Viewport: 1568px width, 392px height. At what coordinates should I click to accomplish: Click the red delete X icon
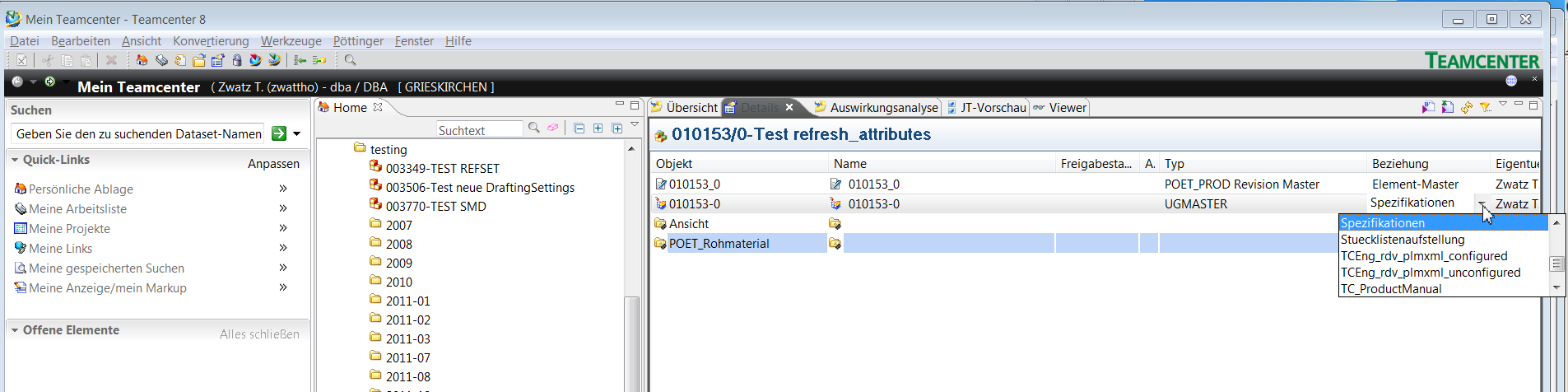click(111, 60)
